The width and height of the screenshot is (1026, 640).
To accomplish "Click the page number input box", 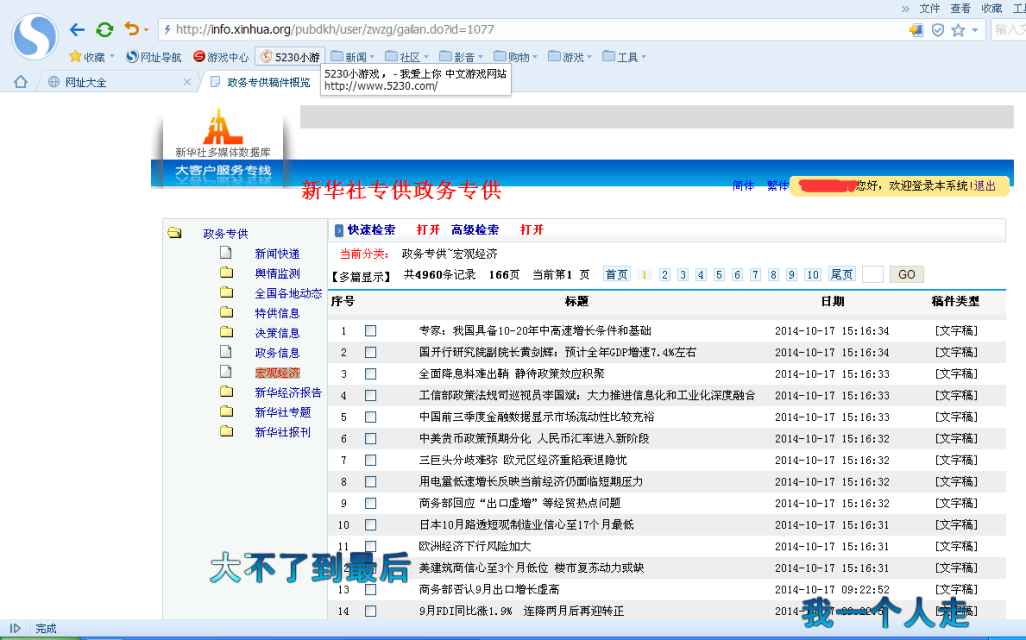I will tap(873, 274).
